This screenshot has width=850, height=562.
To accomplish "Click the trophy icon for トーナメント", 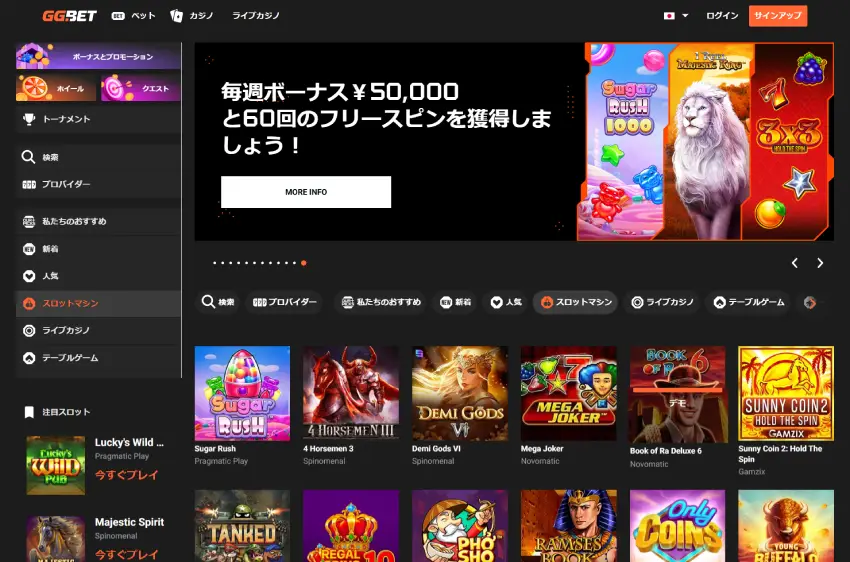I will point(29,119).
